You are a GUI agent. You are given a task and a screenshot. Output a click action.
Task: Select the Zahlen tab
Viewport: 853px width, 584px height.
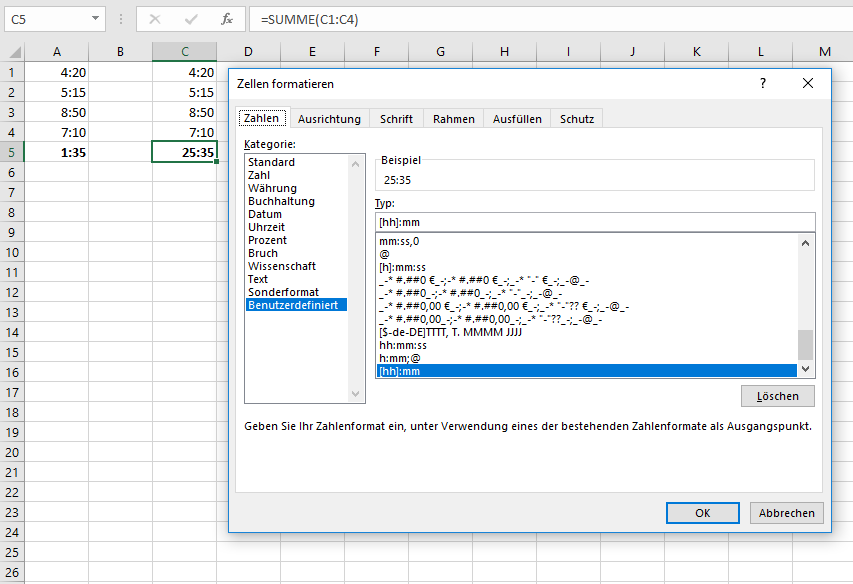(x=262, y=118)
